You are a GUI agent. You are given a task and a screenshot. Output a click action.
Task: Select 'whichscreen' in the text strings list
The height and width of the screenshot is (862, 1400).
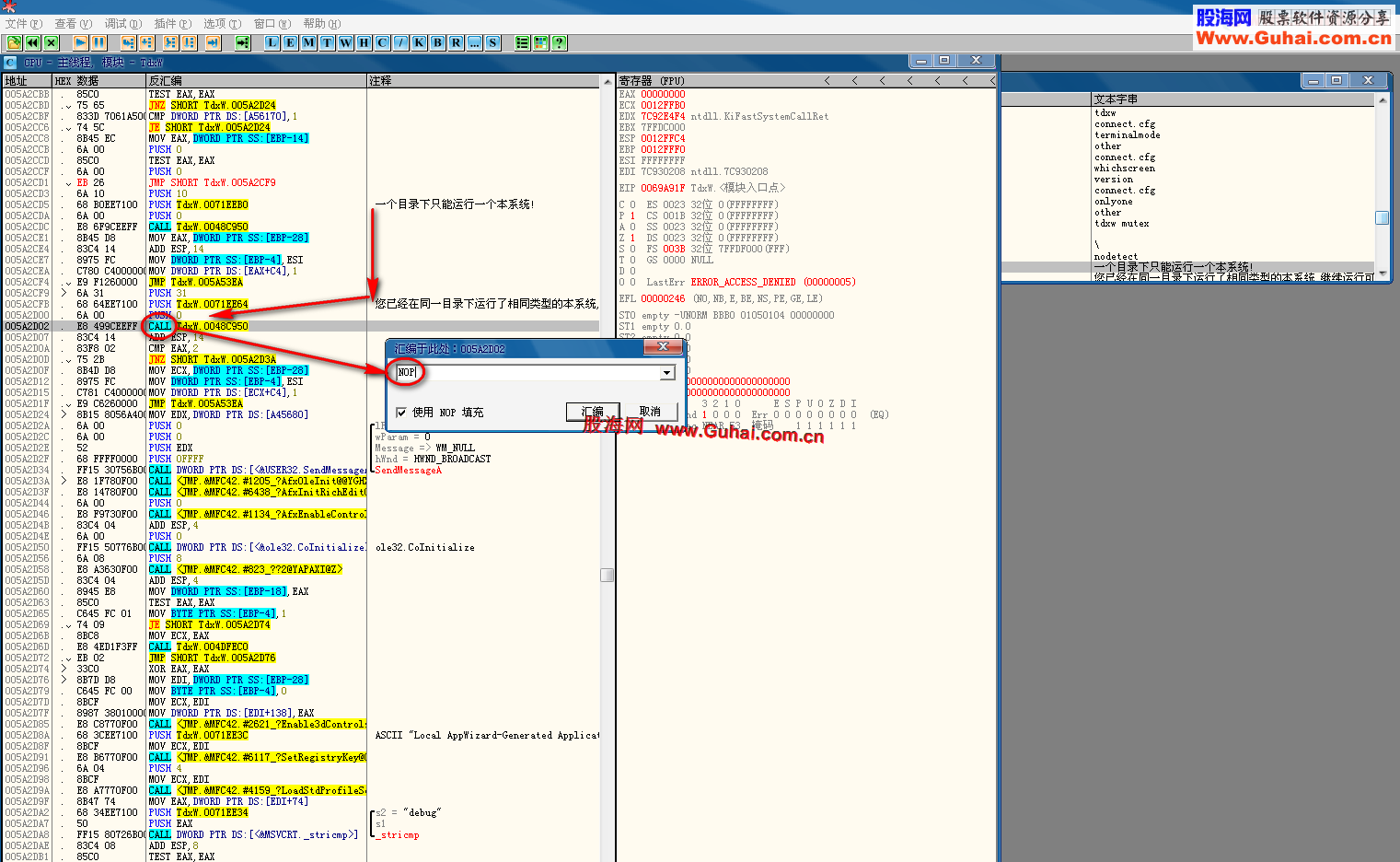click(x=1125, y=168)
